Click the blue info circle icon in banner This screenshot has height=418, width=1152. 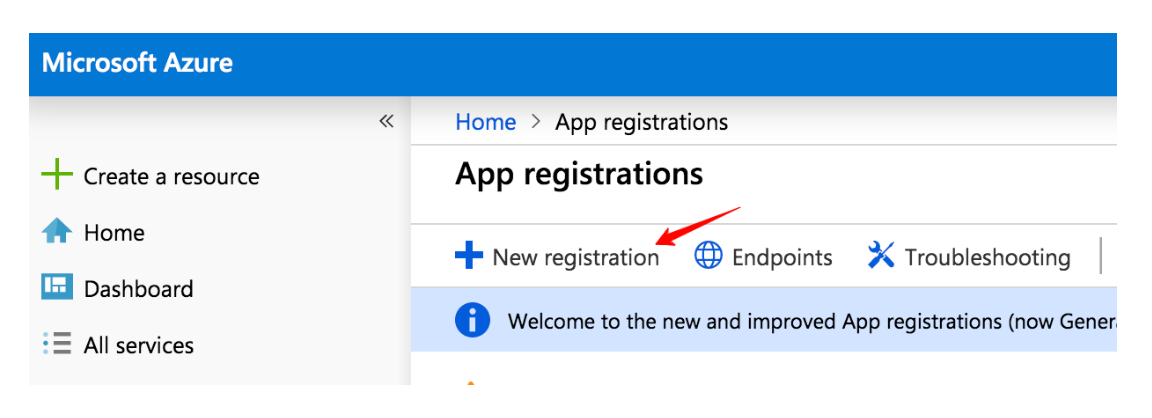tap(472, 321)
